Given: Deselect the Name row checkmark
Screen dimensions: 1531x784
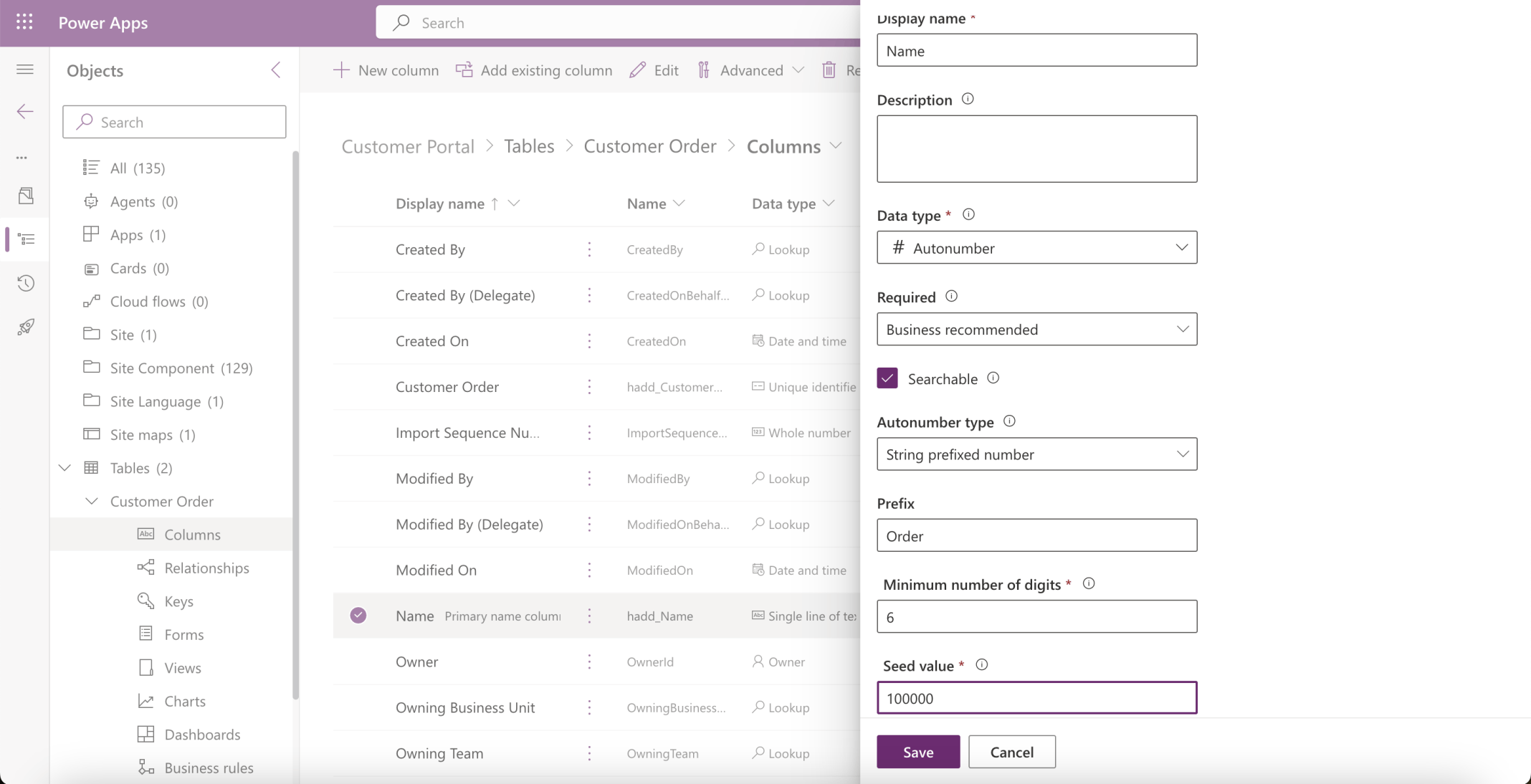Looking at the screenshot, I should [x=358, y=616].
